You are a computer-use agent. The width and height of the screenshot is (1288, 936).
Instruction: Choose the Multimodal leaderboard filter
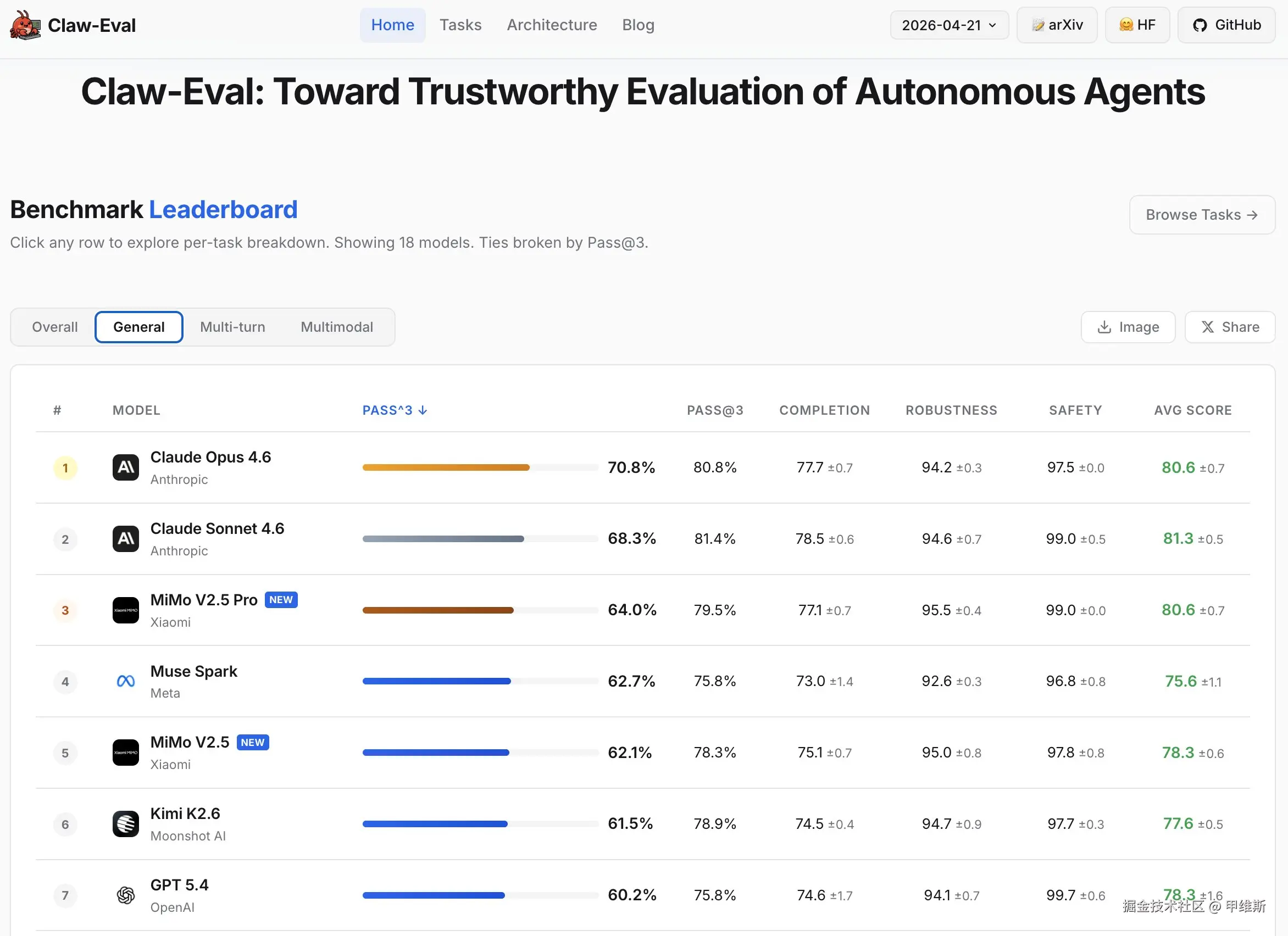(x=337, y=327)
